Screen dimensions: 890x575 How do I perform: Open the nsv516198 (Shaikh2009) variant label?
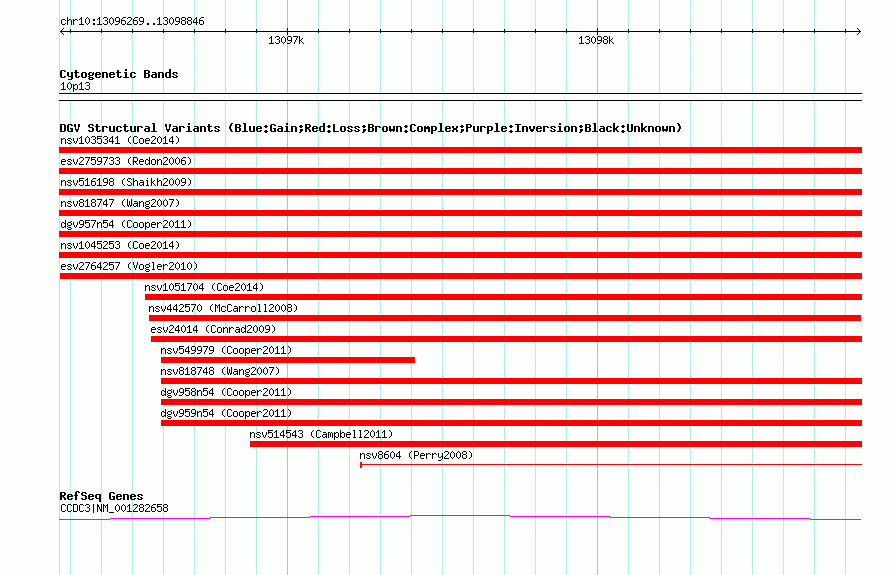click(x=126, y=182)
